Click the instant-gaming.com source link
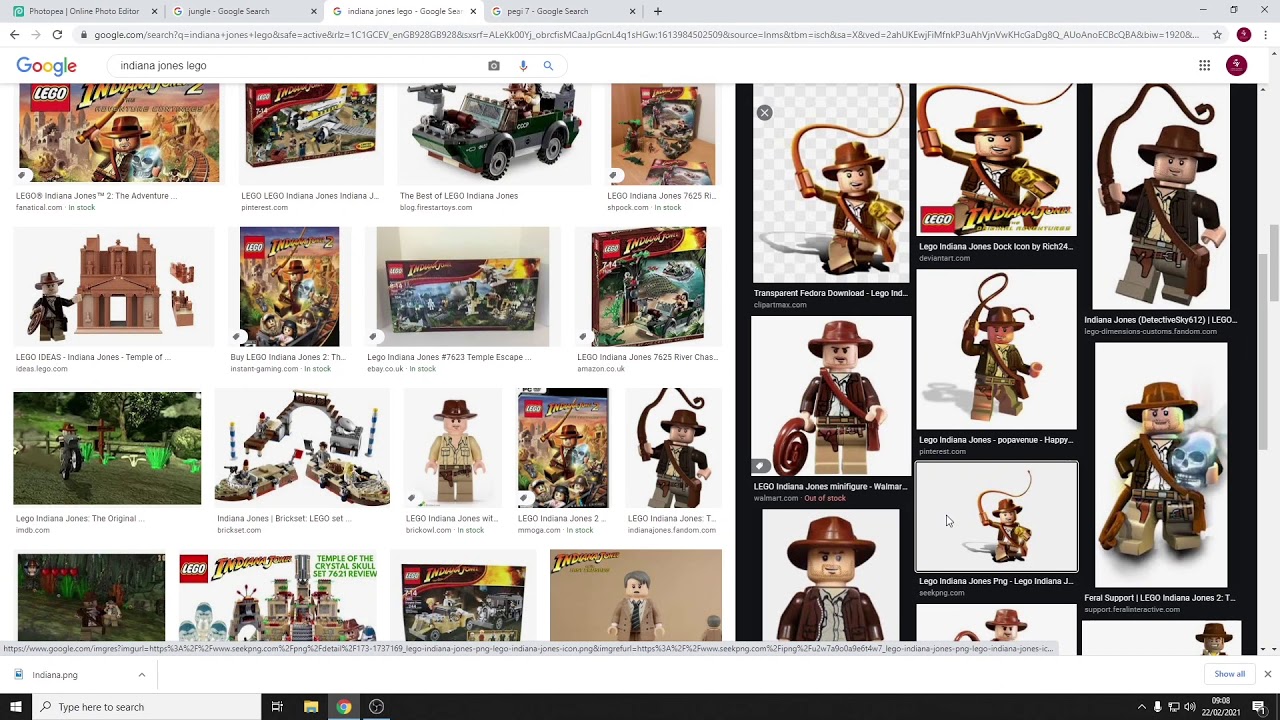1280x720 pixels. tap(264, 369)
